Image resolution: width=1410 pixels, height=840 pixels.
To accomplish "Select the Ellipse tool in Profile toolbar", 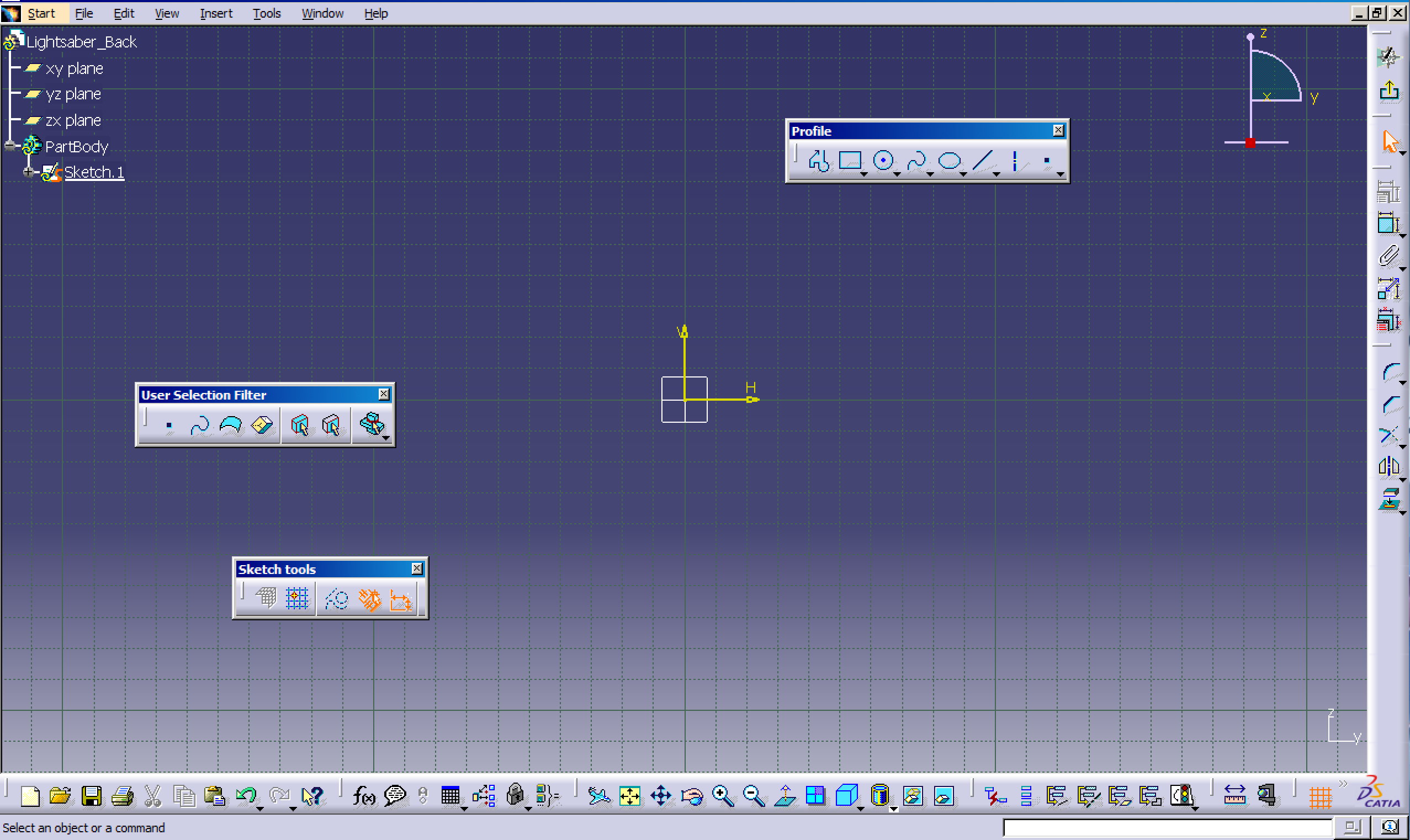I will tap(949, 161).
